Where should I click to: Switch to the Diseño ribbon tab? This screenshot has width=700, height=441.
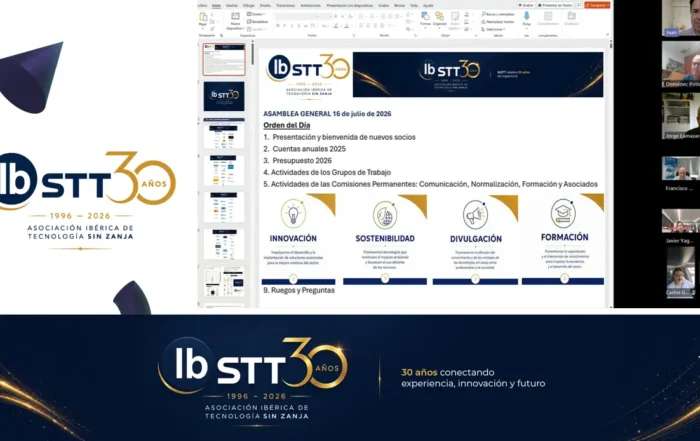pos(265,5)
